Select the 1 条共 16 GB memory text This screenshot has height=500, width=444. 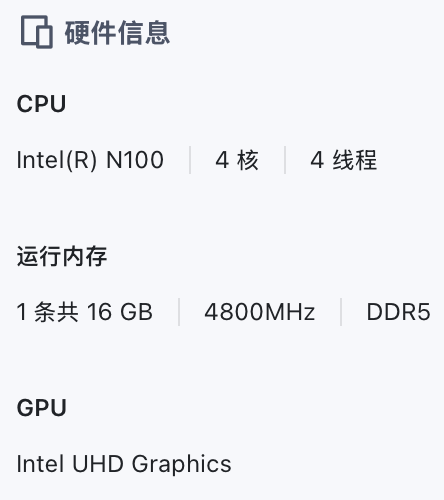(85, 312)
